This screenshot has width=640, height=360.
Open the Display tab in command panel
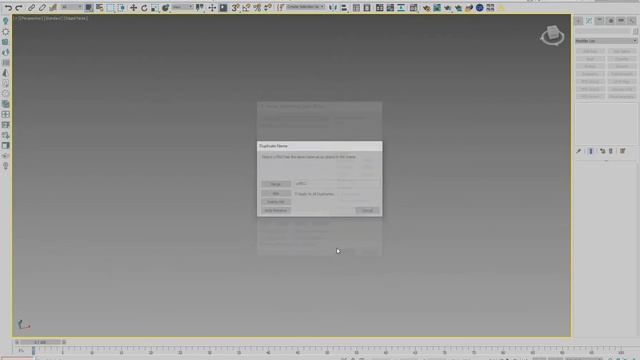621,20
